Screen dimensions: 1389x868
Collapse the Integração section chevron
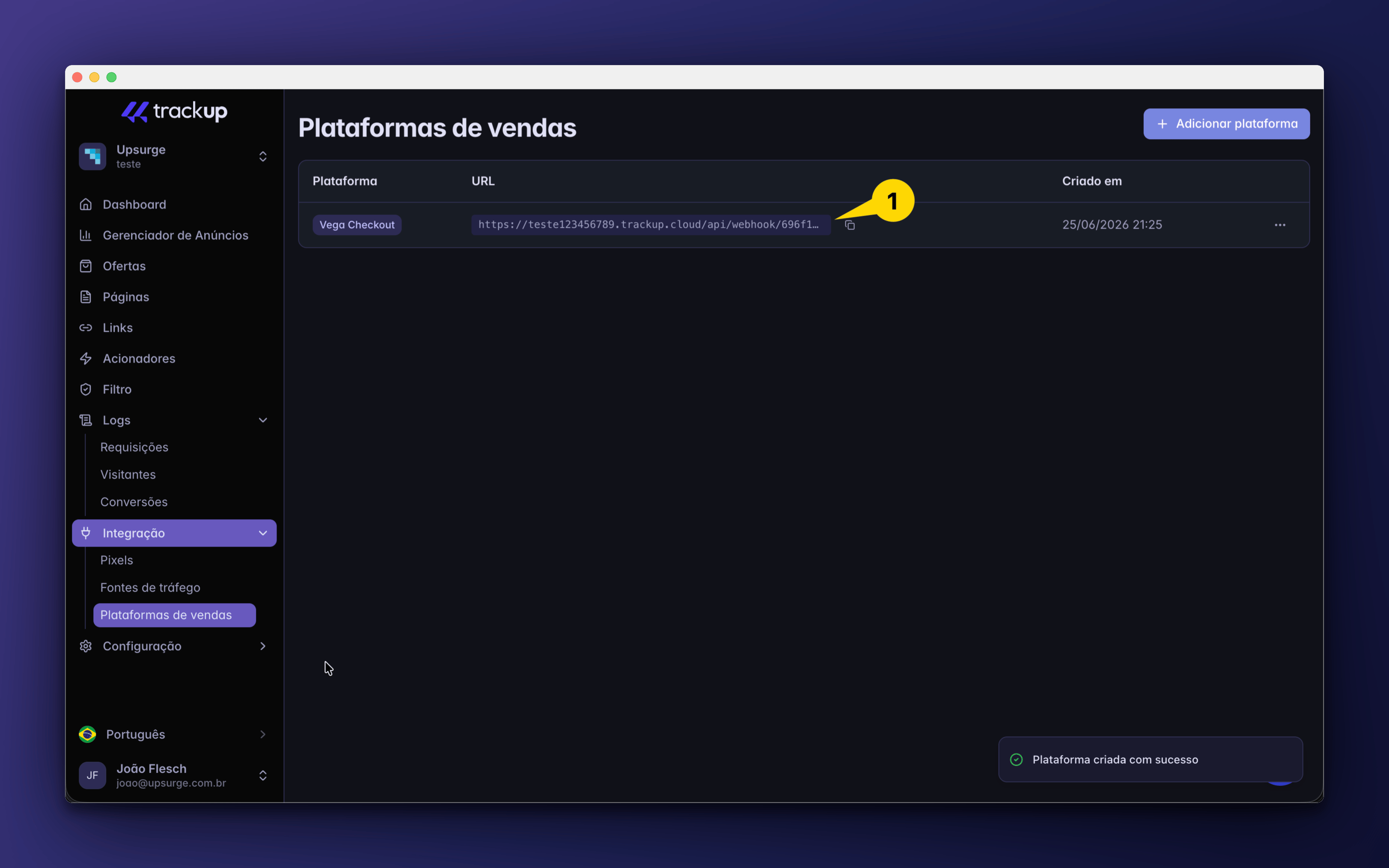click(x=263, y=533)
